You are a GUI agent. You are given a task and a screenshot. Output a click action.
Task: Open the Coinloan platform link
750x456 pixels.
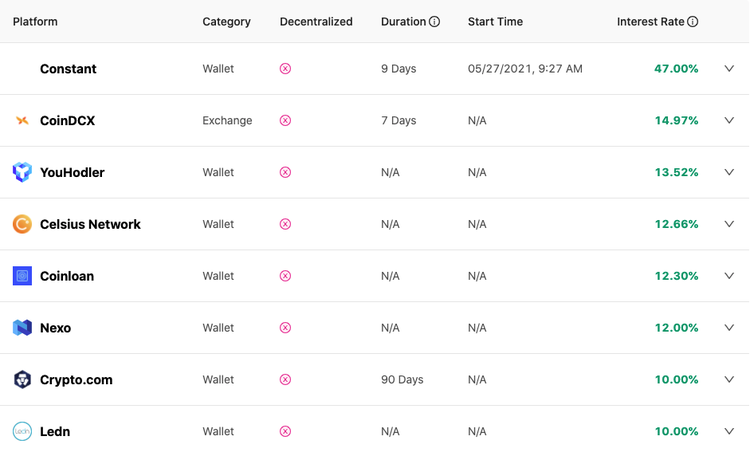67,276
